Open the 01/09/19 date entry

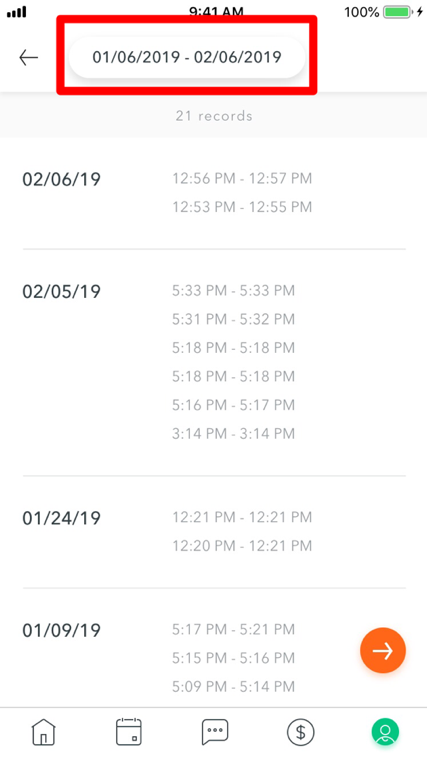tap(62, 631)
